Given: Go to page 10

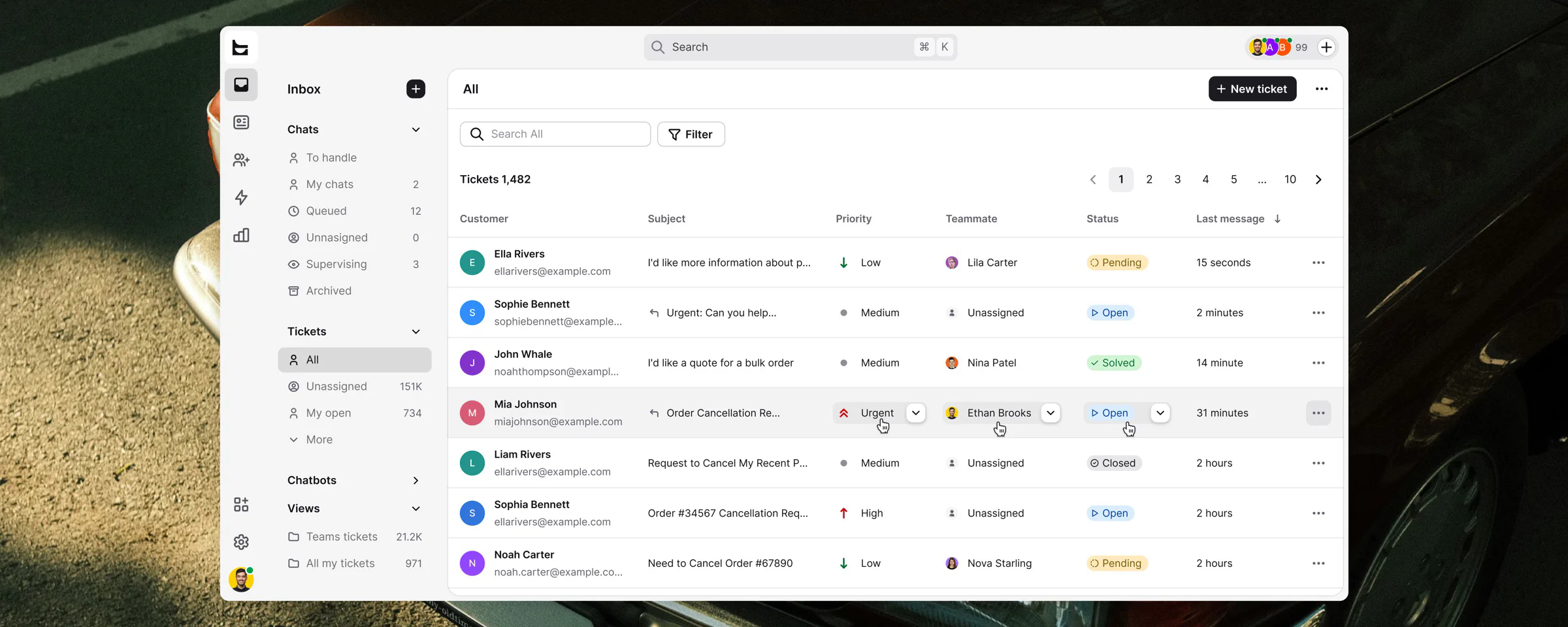Looking at the screenshot, I should tap(1290, 180).
